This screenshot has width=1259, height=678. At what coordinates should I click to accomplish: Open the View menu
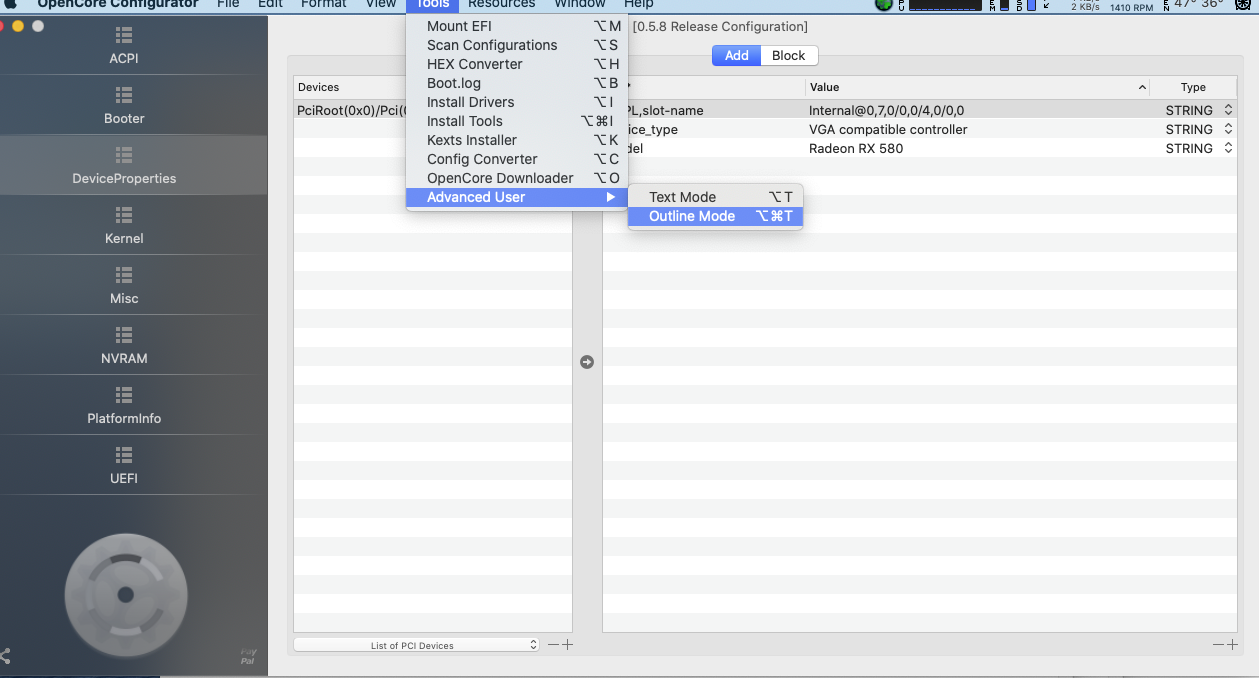click(381, 4)
